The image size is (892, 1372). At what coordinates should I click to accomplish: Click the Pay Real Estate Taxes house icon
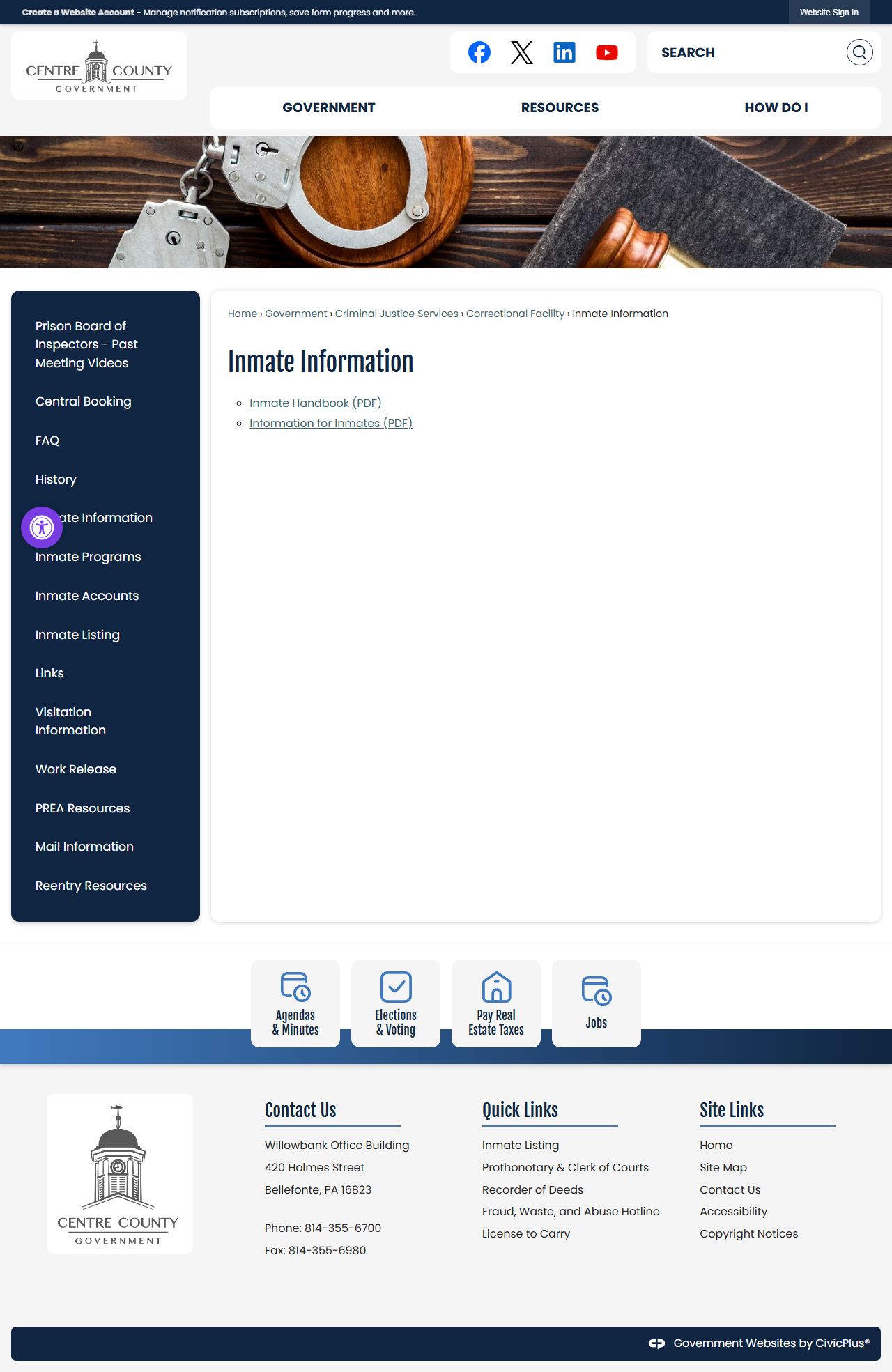[496, 987]
